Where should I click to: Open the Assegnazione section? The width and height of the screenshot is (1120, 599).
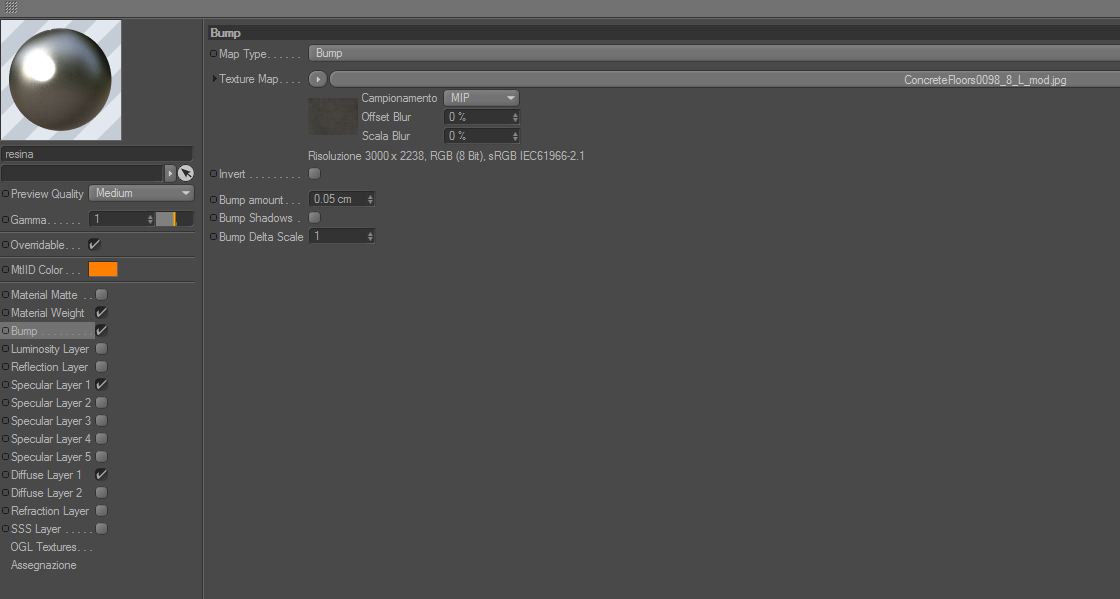(x=44, y=565)
